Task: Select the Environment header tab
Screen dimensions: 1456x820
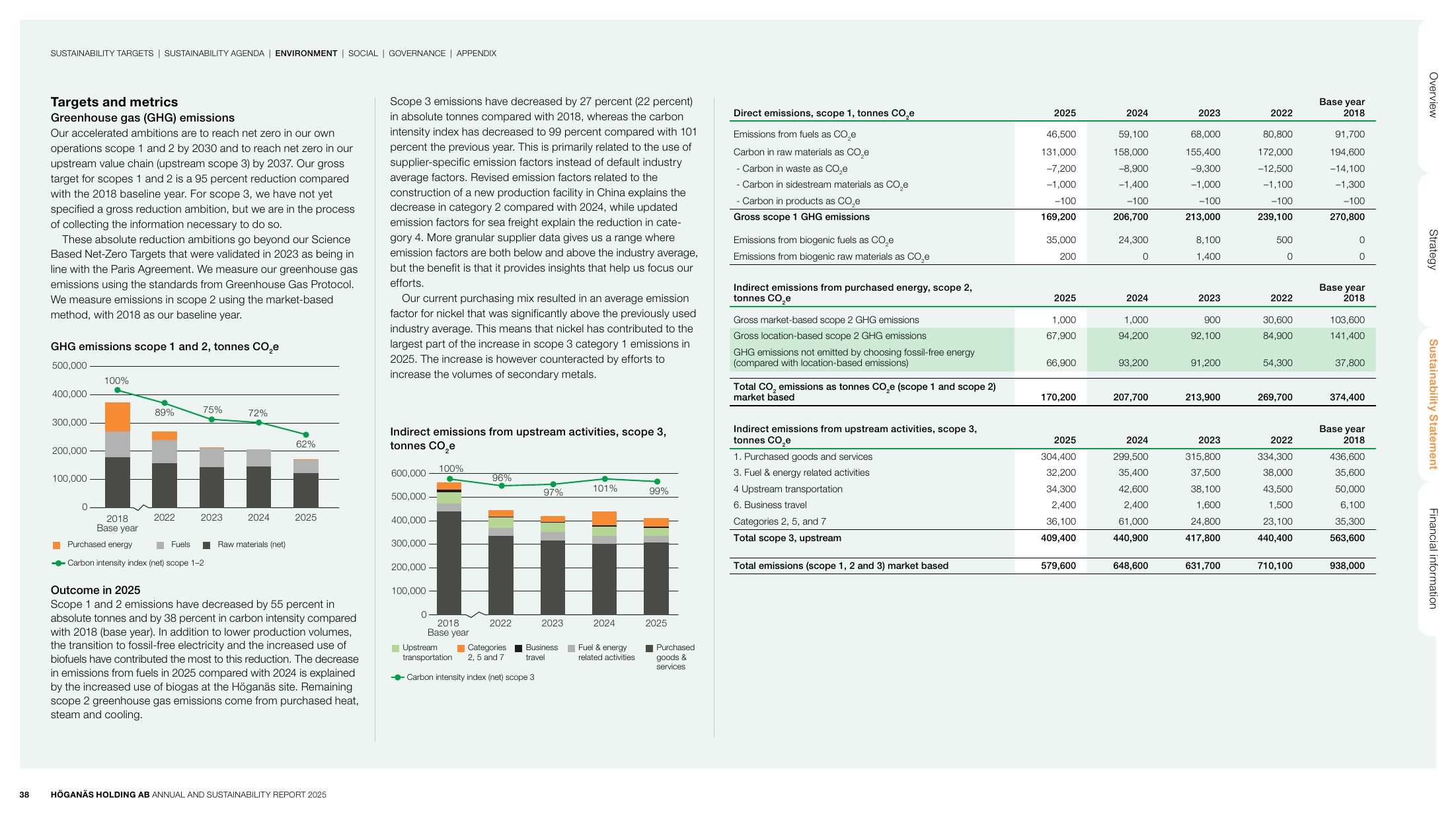Action: 306,54
